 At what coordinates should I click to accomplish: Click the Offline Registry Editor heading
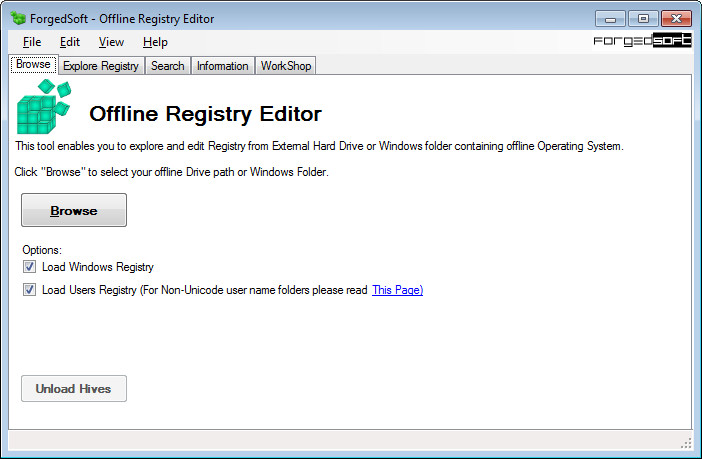(x=205, y=114)
